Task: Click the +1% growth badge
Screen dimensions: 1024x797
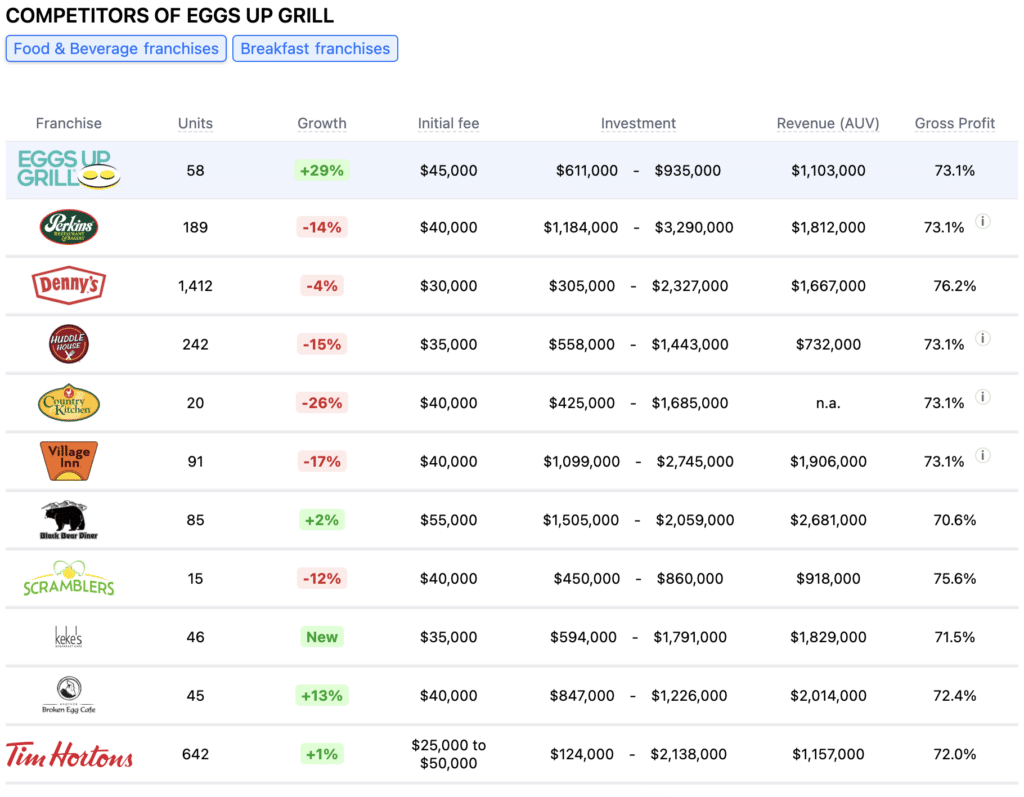Action: 322,755
